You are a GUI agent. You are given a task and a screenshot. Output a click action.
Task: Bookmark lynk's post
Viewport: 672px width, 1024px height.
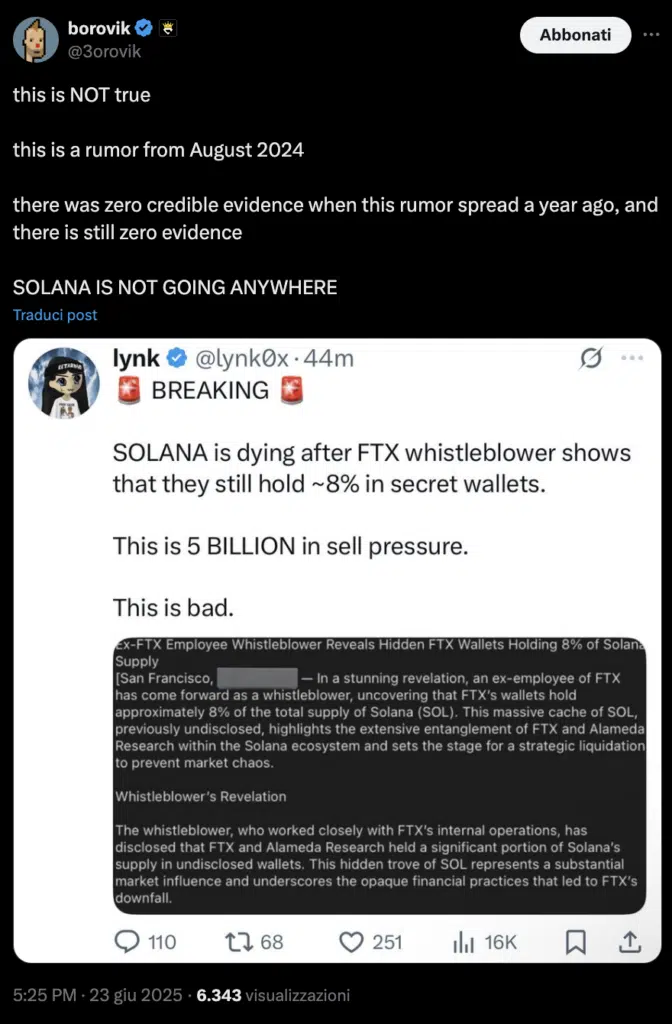pyautogui.click(x=575, y=942)
